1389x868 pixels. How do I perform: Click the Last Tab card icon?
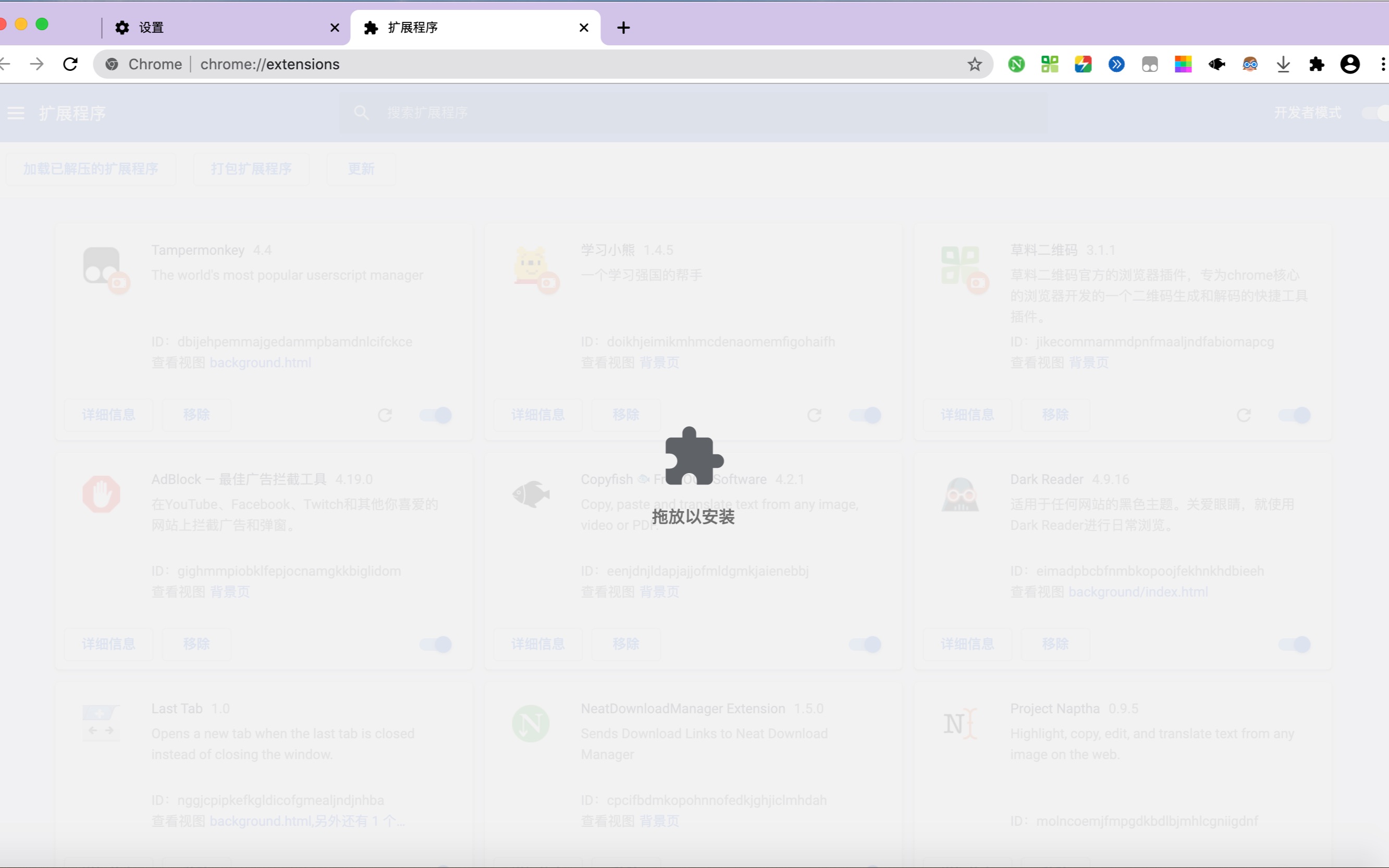pos(101,723)
